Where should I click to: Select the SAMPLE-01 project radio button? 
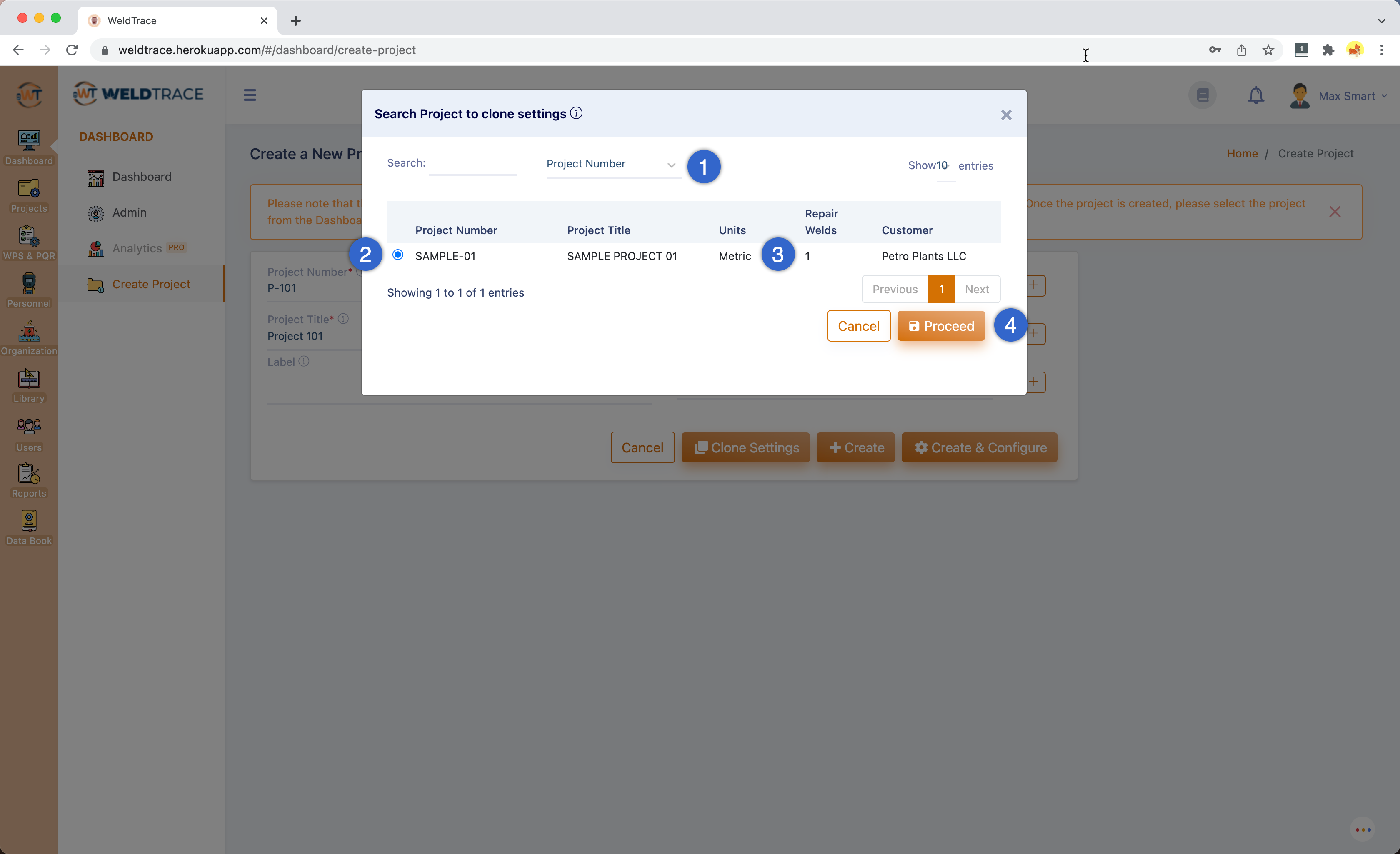click(398, 255)
